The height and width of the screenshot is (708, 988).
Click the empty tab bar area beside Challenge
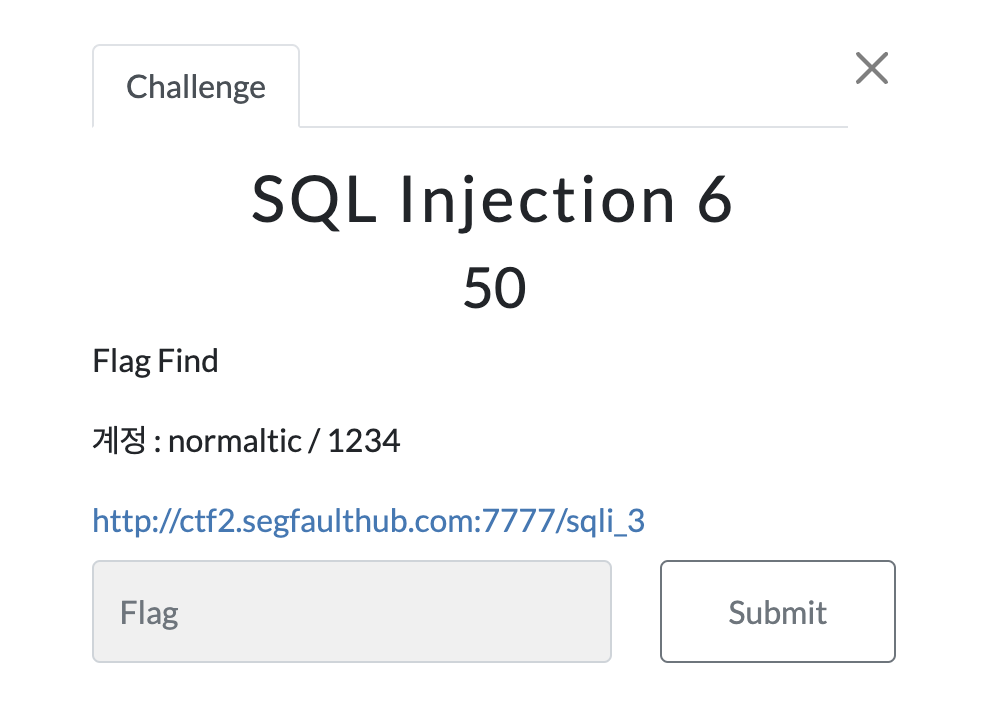[573, 86]
